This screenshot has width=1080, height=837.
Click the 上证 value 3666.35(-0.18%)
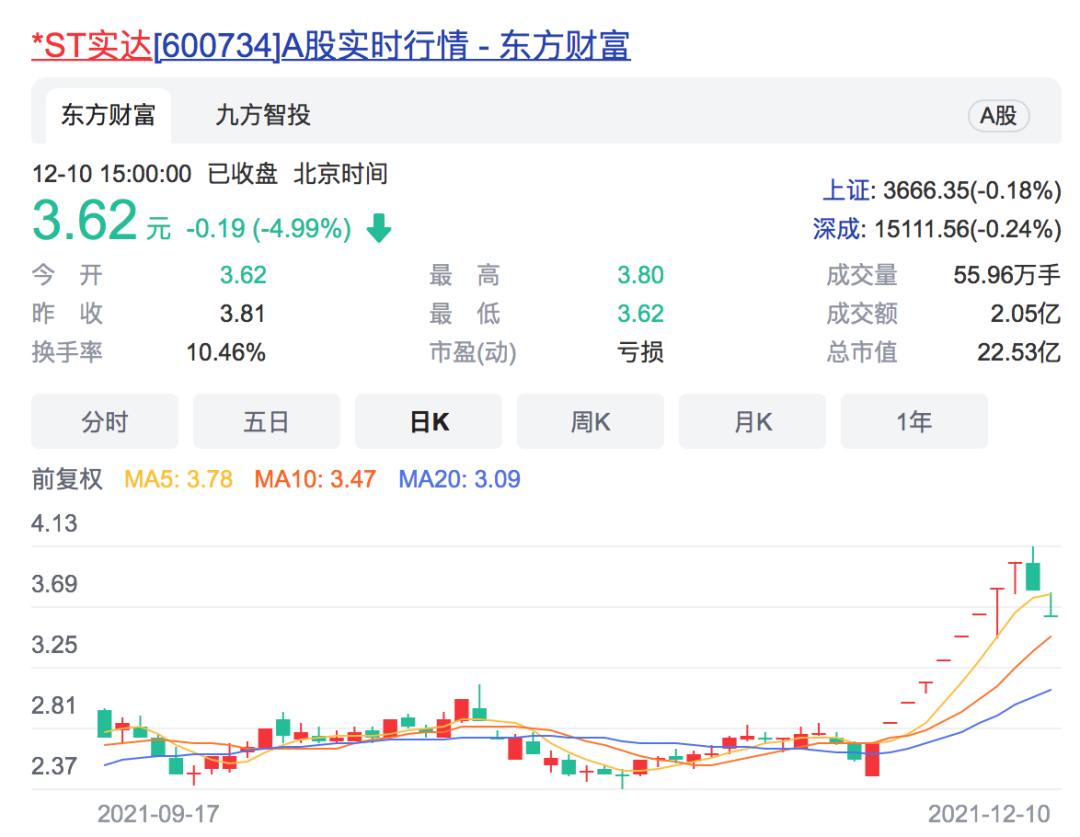pyautogui.click(x=972, y=191)
